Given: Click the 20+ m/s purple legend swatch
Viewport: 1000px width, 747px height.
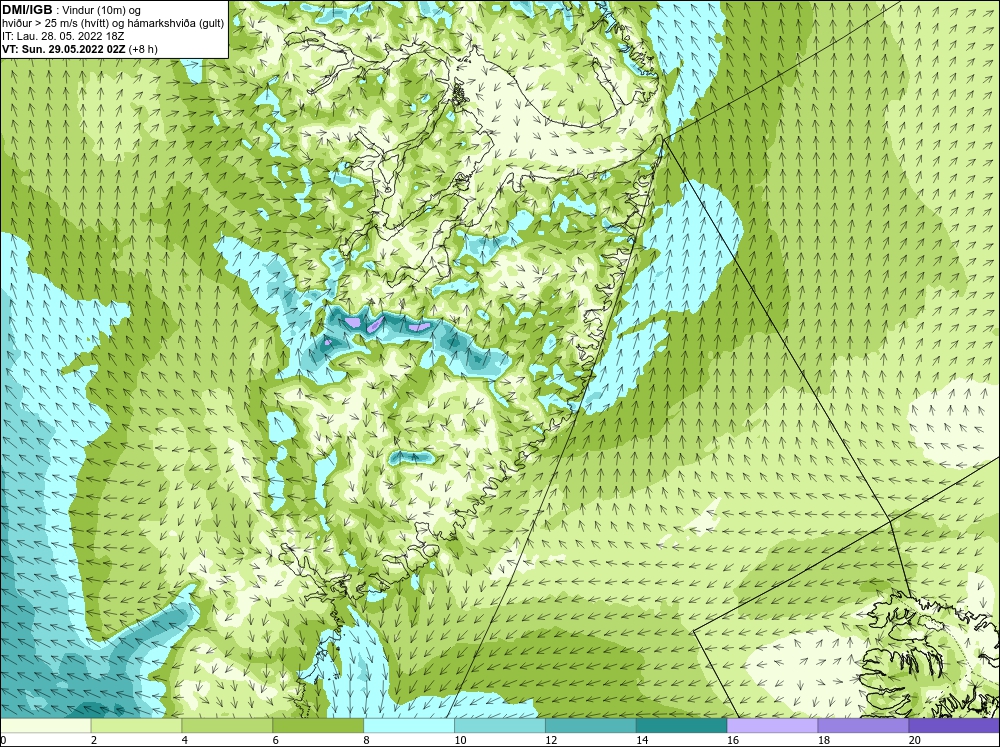Looking at the screenshot, I should click(954, 726).
